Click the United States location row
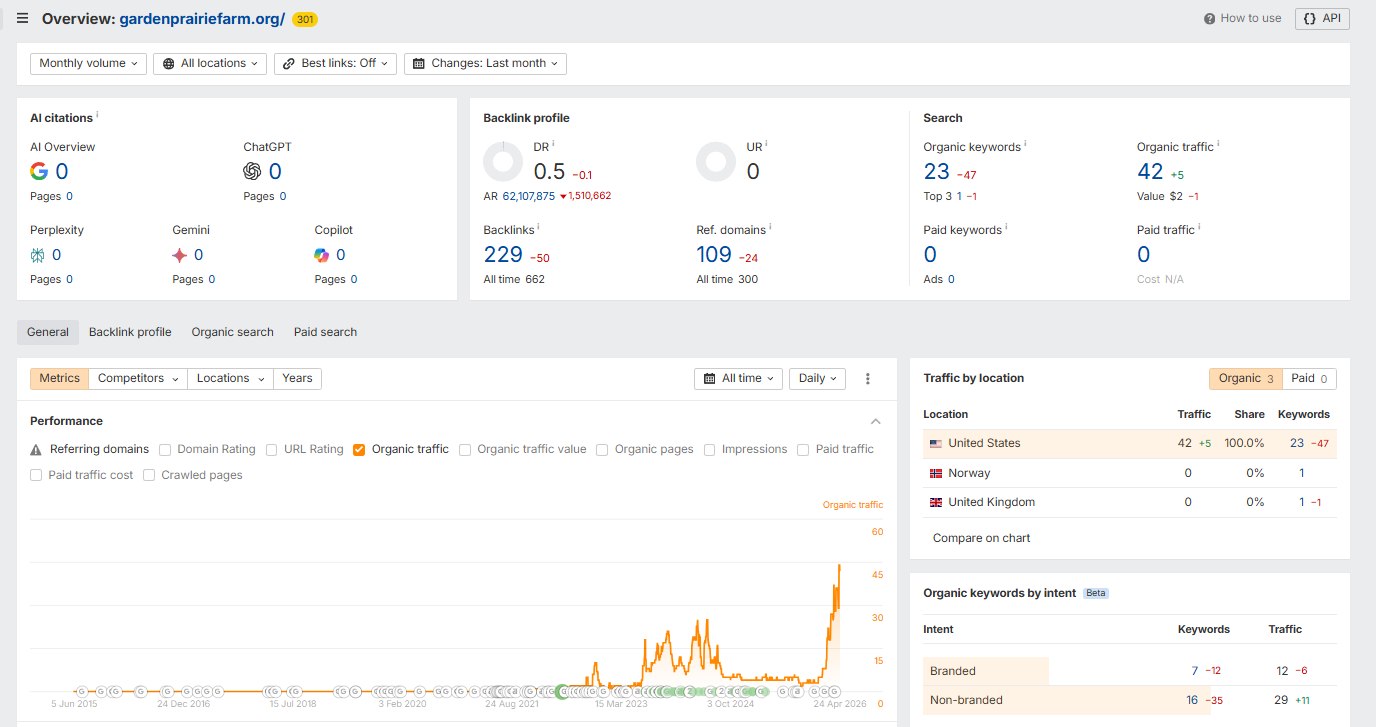 point(1130,443)
